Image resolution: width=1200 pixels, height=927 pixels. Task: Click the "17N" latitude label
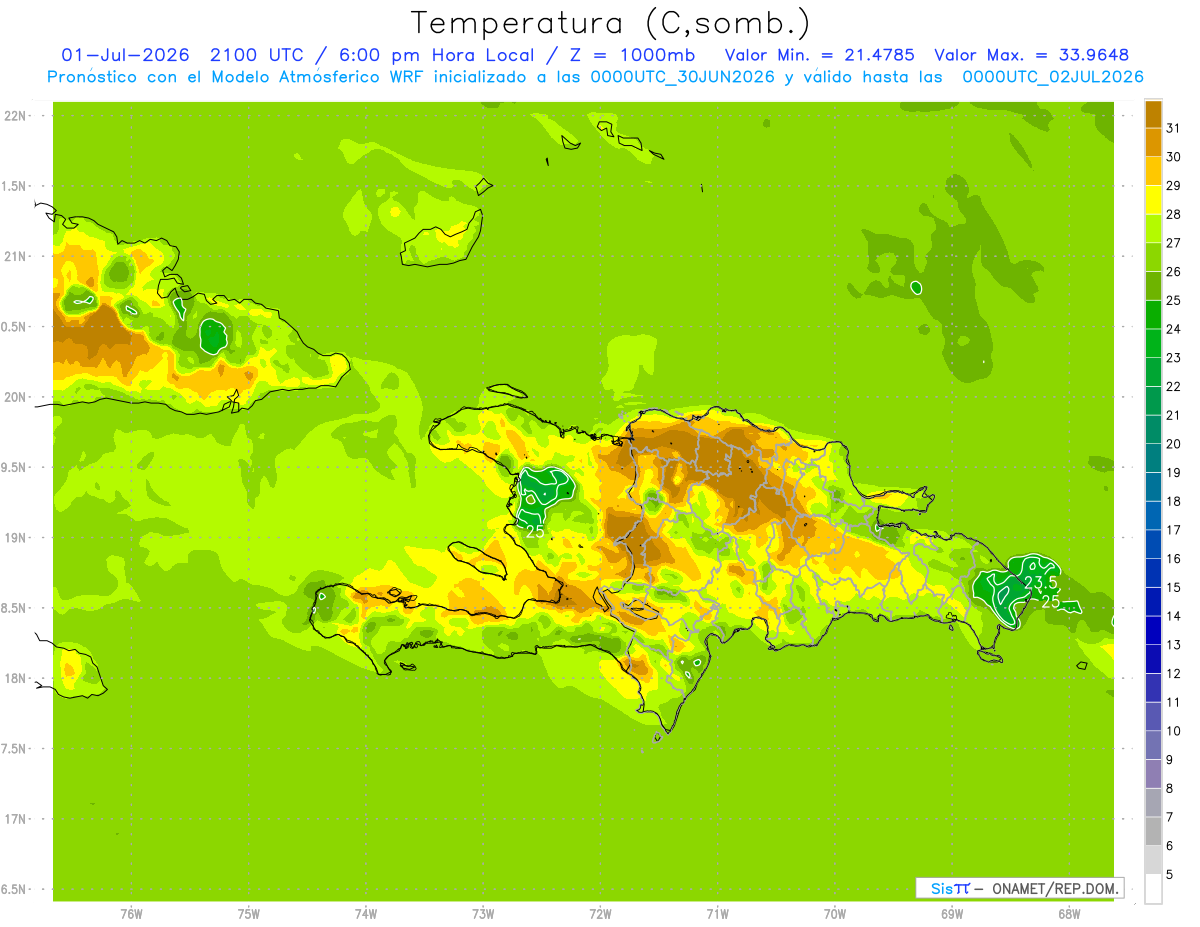click(15, 820)
